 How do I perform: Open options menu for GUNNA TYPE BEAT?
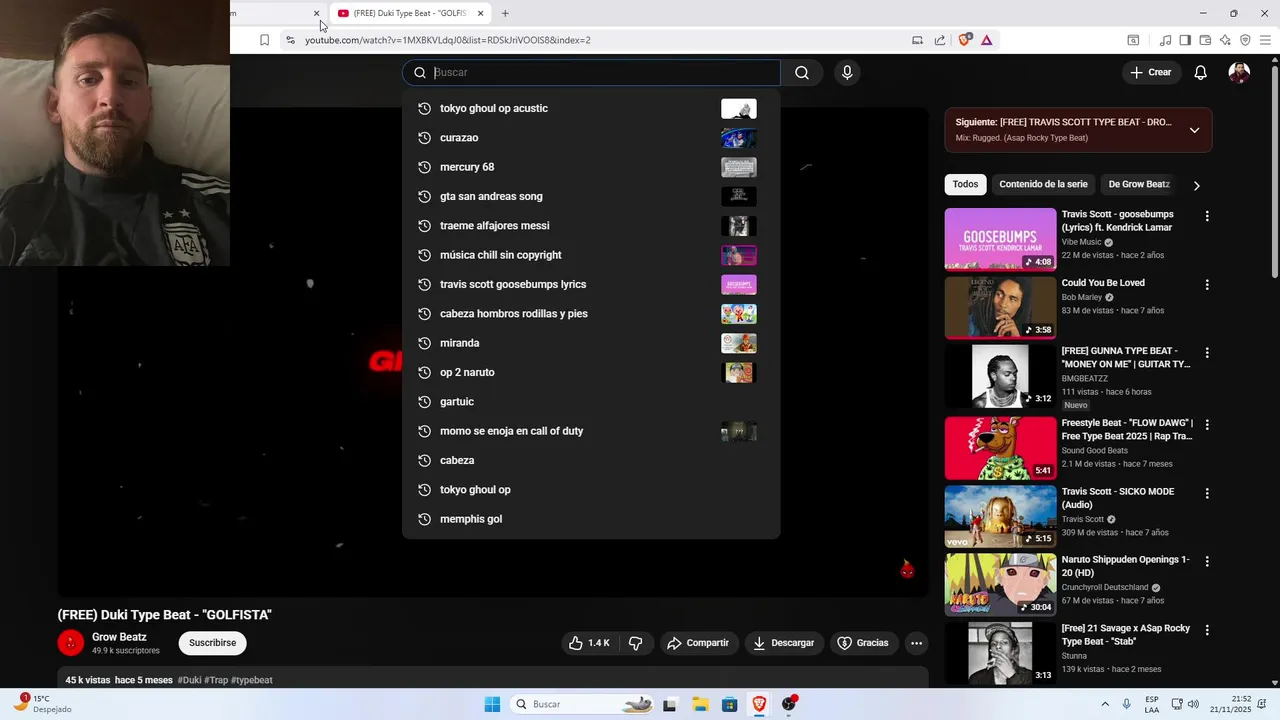1207,353
